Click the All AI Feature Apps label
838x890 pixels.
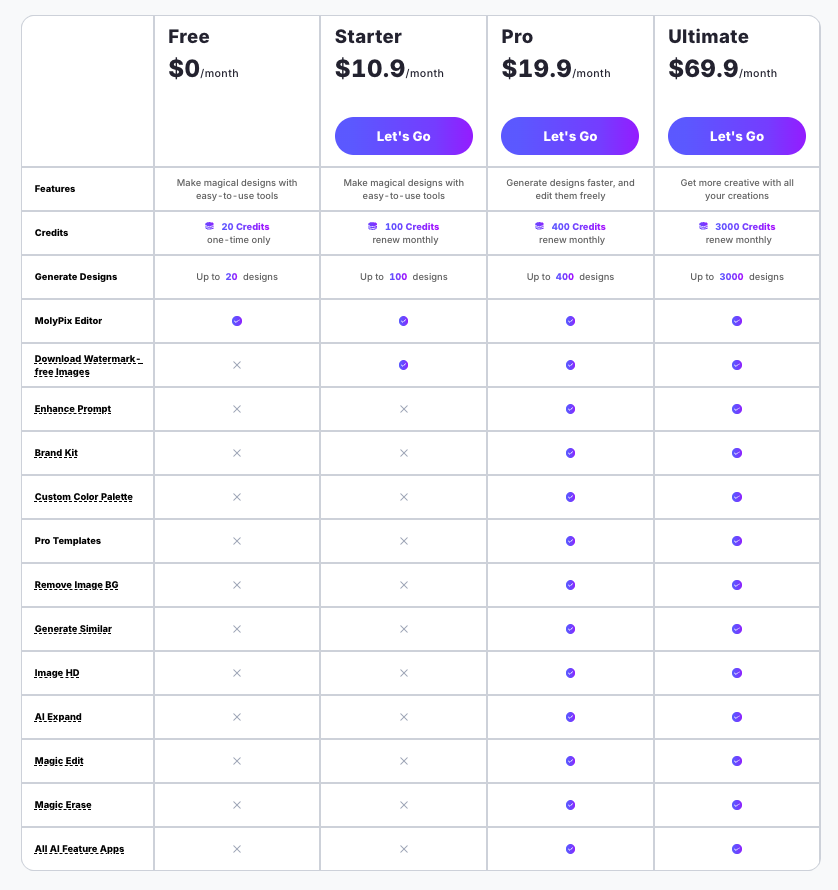[79, 849]
